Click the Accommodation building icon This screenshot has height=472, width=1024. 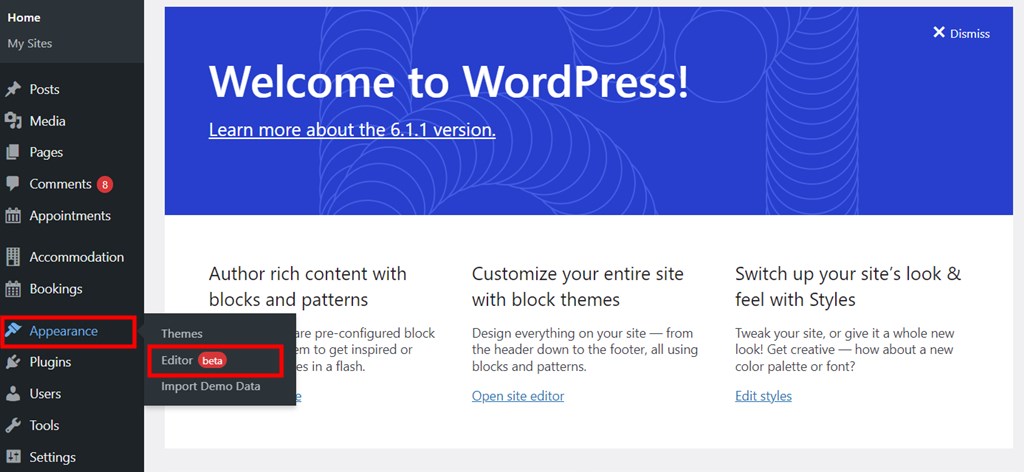13,257
